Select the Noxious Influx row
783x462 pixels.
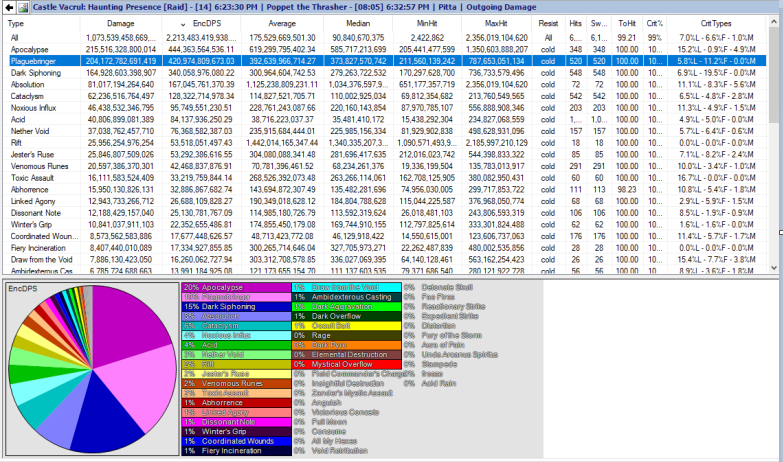pyautogui.click(x=386, y=108)
